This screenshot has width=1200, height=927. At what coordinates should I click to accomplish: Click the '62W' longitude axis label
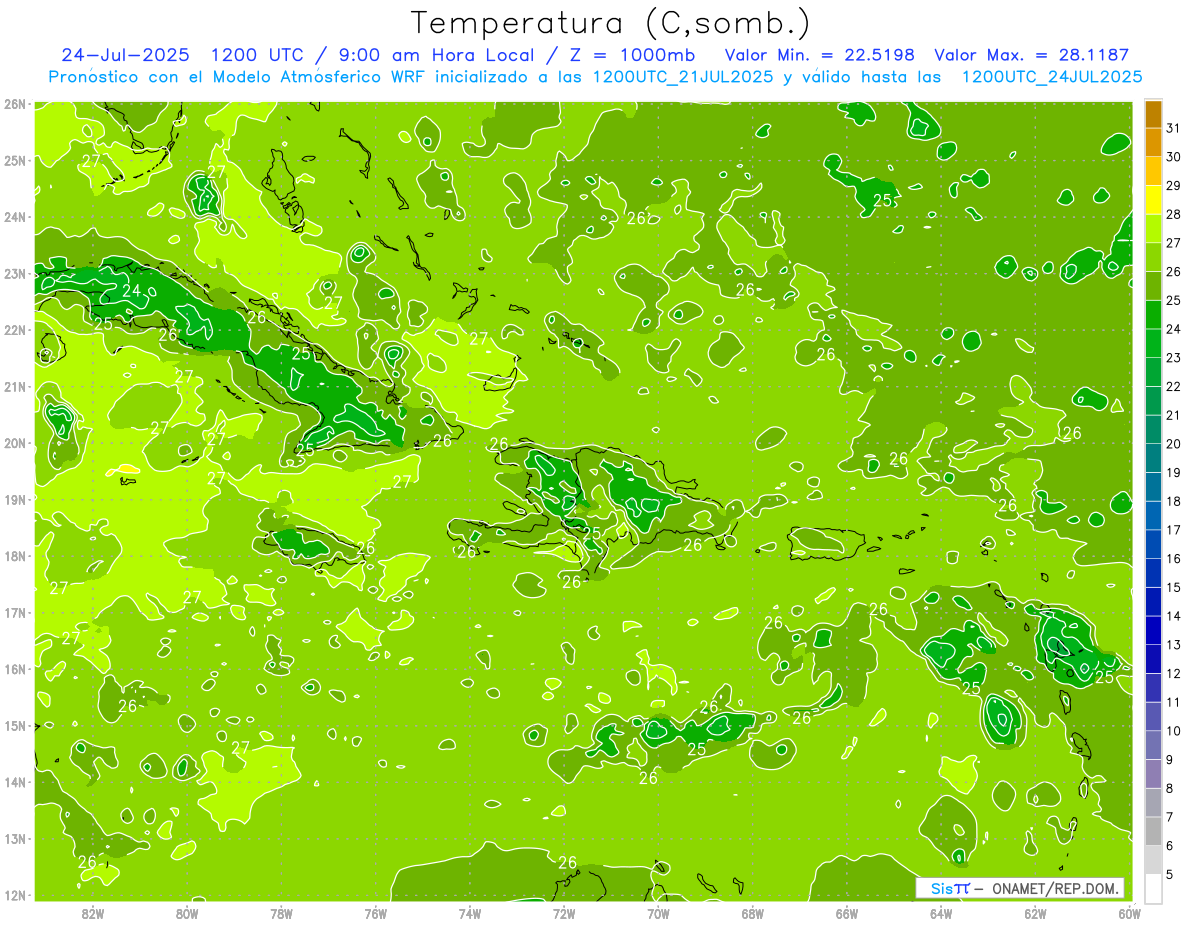pyautogui.click(x=1035, y=913)
